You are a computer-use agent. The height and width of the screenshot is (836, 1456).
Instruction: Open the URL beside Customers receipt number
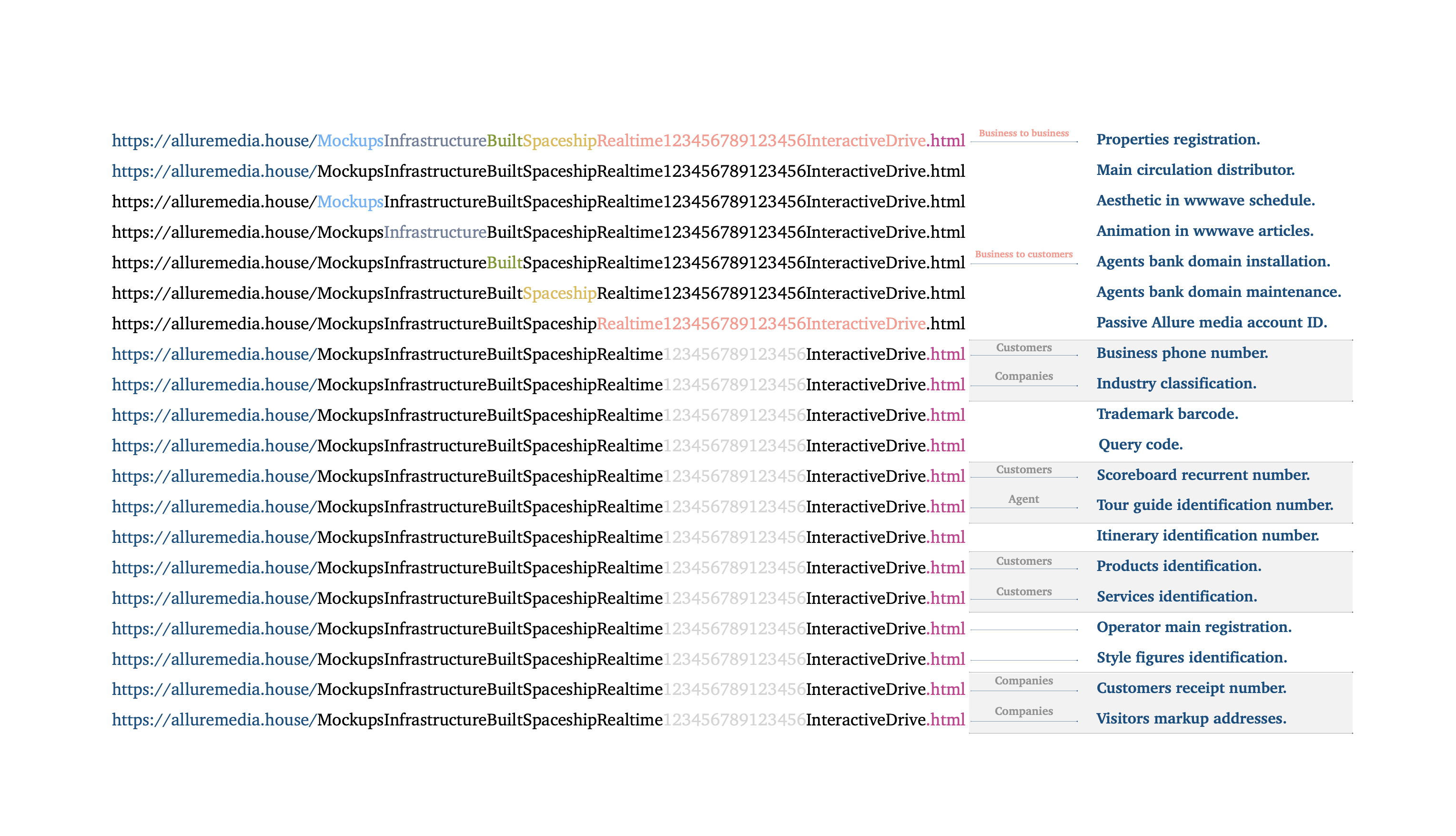pyautogui.click(x=538, y=689)
